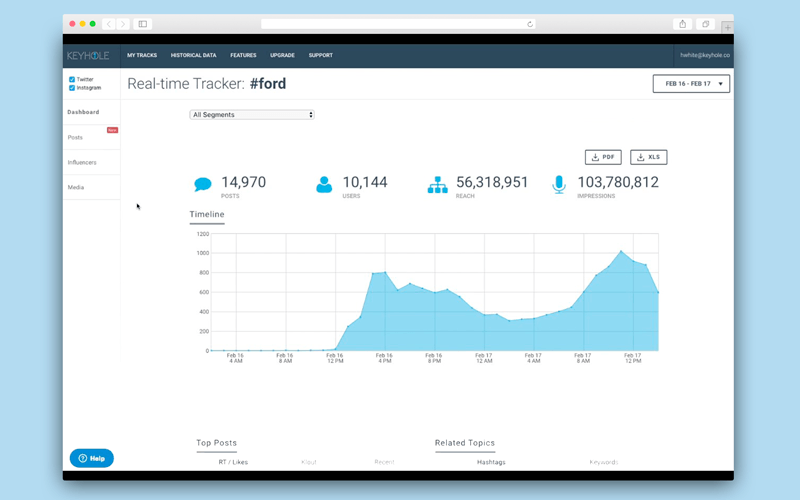Image resolution: width=800 pixels, height=500 pixels.
Task: Uncheck the Instagram checkbox
Action: pos(72,88)
